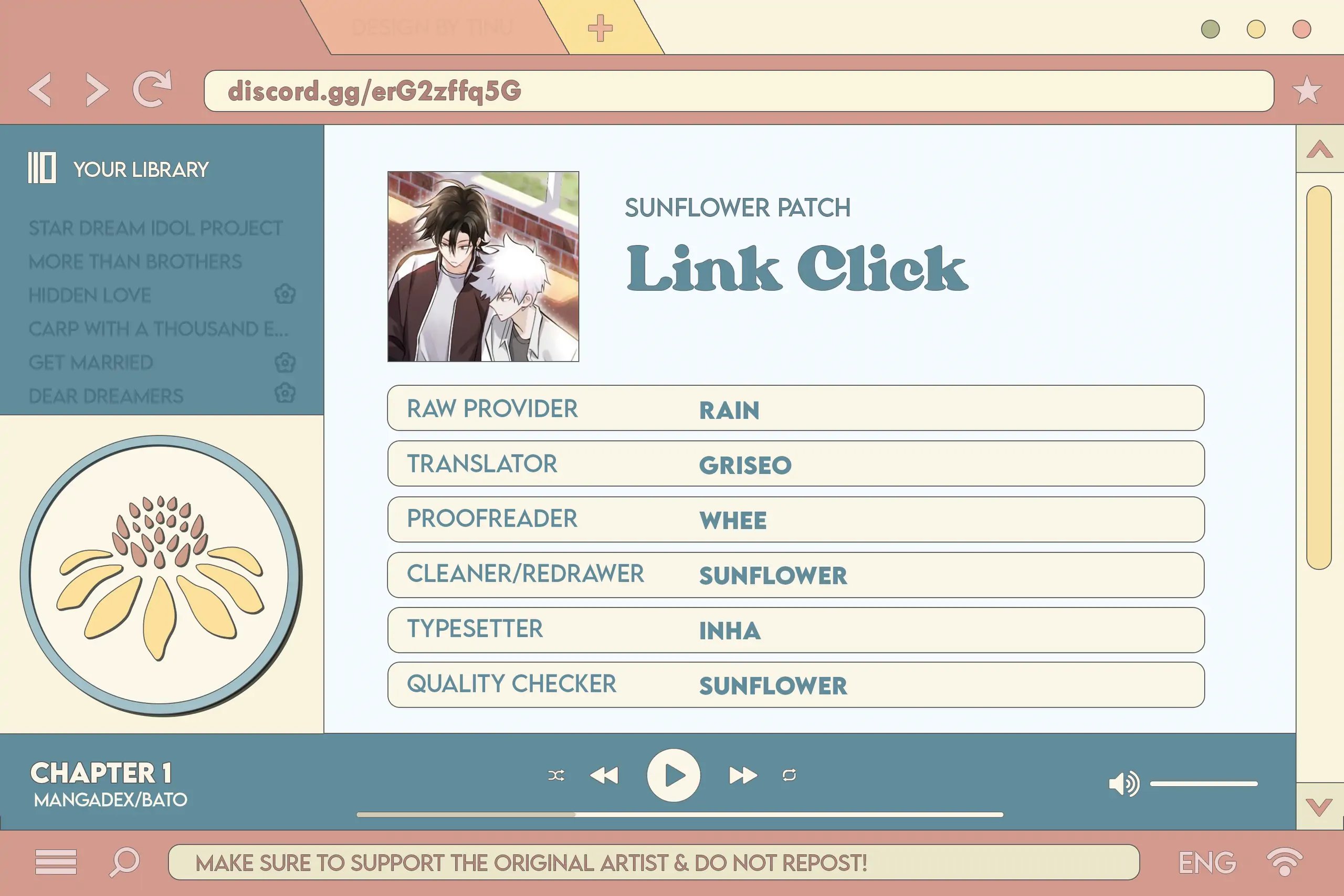This screenshot has width=1344, height=896.
Task: Mute using the speaker icon
Action: [1123, 784]
